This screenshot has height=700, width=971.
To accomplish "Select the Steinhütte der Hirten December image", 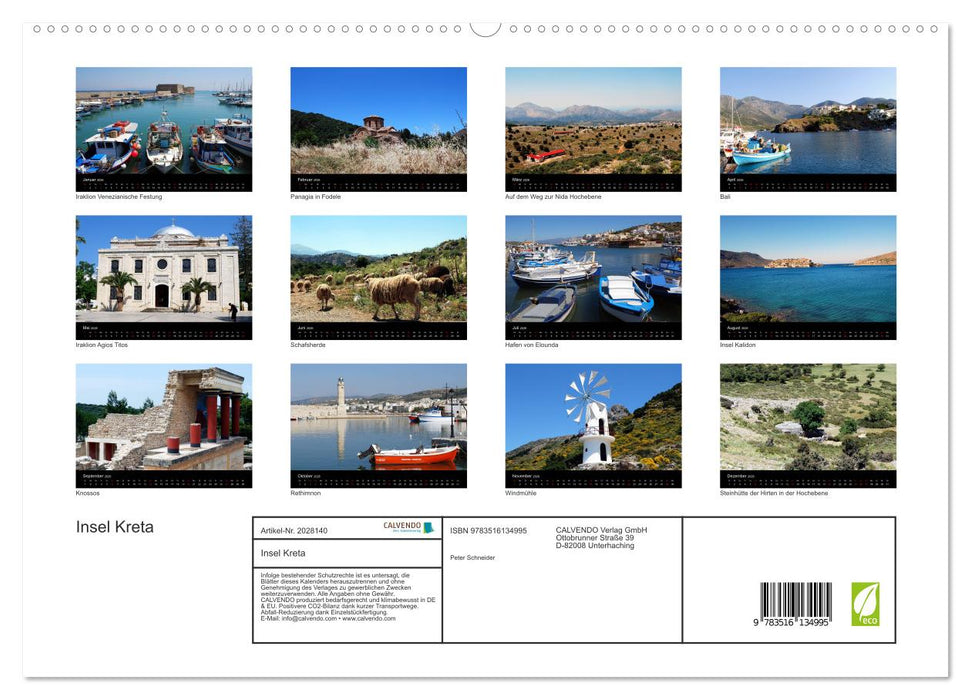I will point(808,424).
